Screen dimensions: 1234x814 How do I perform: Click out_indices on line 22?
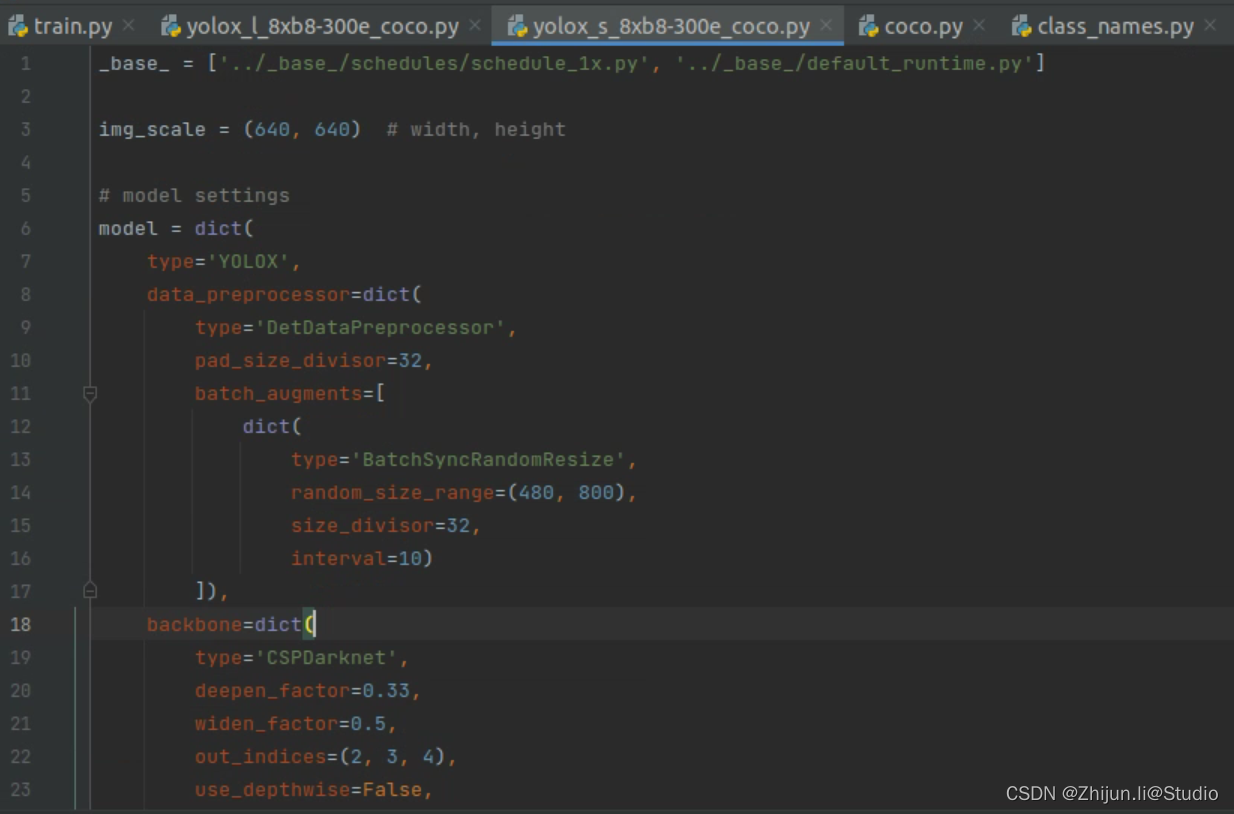pyautogui.click(x=260, y=757)
